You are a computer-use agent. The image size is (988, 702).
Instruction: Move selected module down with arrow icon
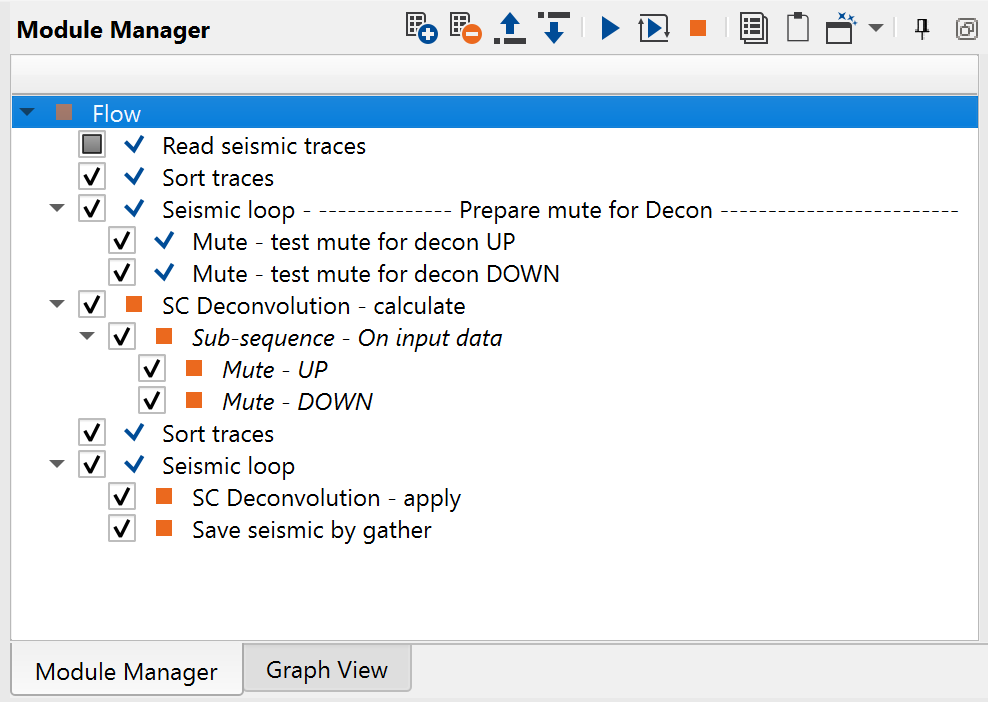[x=553, y=28]
